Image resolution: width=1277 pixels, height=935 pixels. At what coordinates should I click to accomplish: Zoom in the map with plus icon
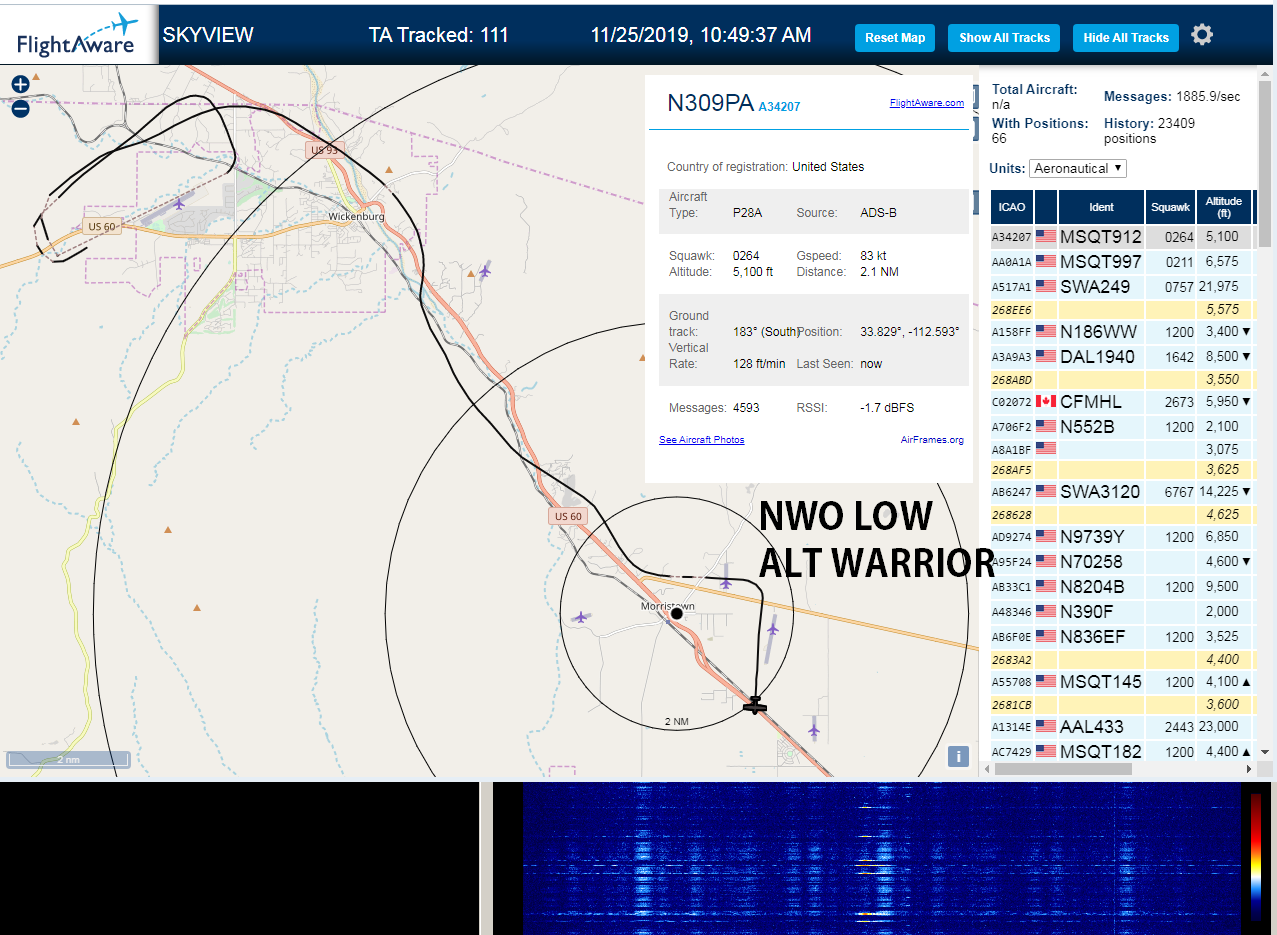tap(20, 84)
